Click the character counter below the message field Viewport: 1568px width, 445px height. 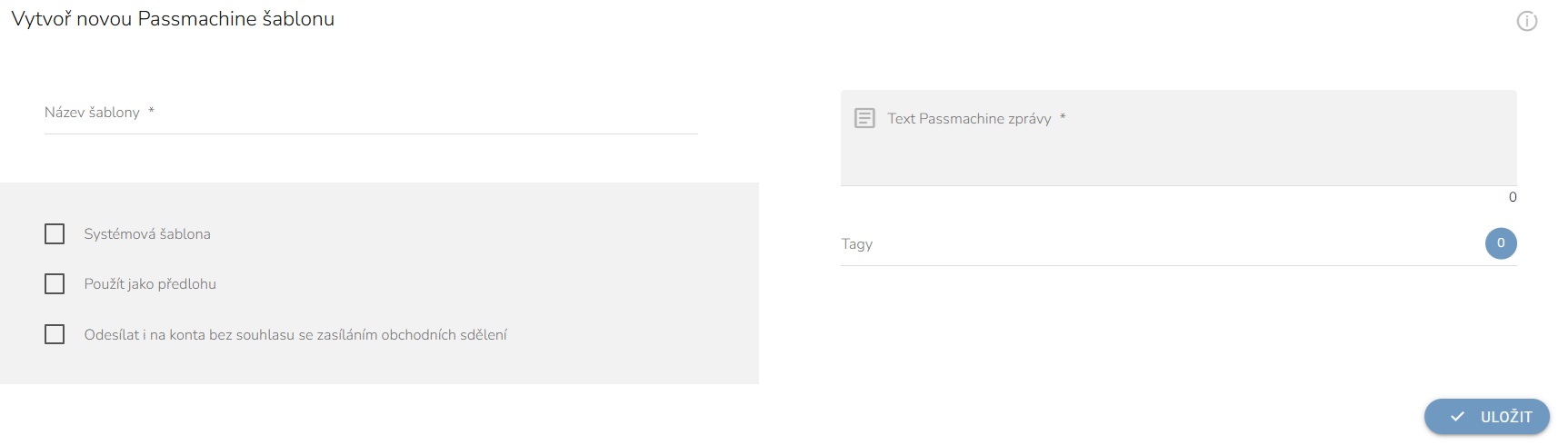[x=1513, y=197]
